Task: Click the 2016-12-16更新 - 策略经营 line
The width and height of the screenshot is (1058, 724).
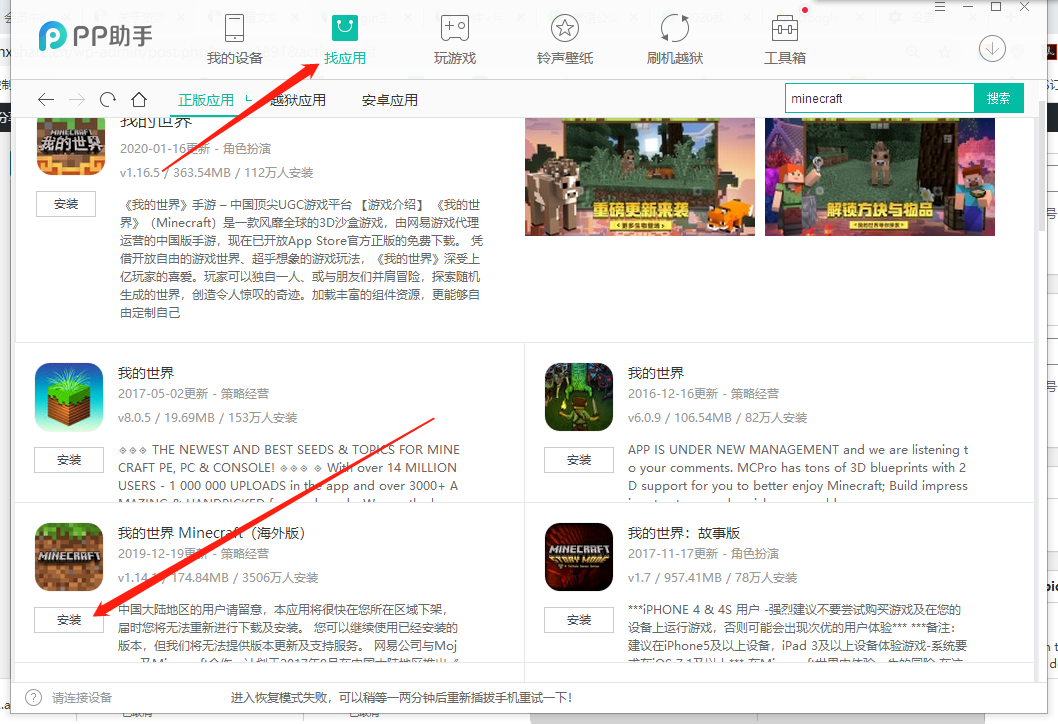Action: [x=703, y=393]
